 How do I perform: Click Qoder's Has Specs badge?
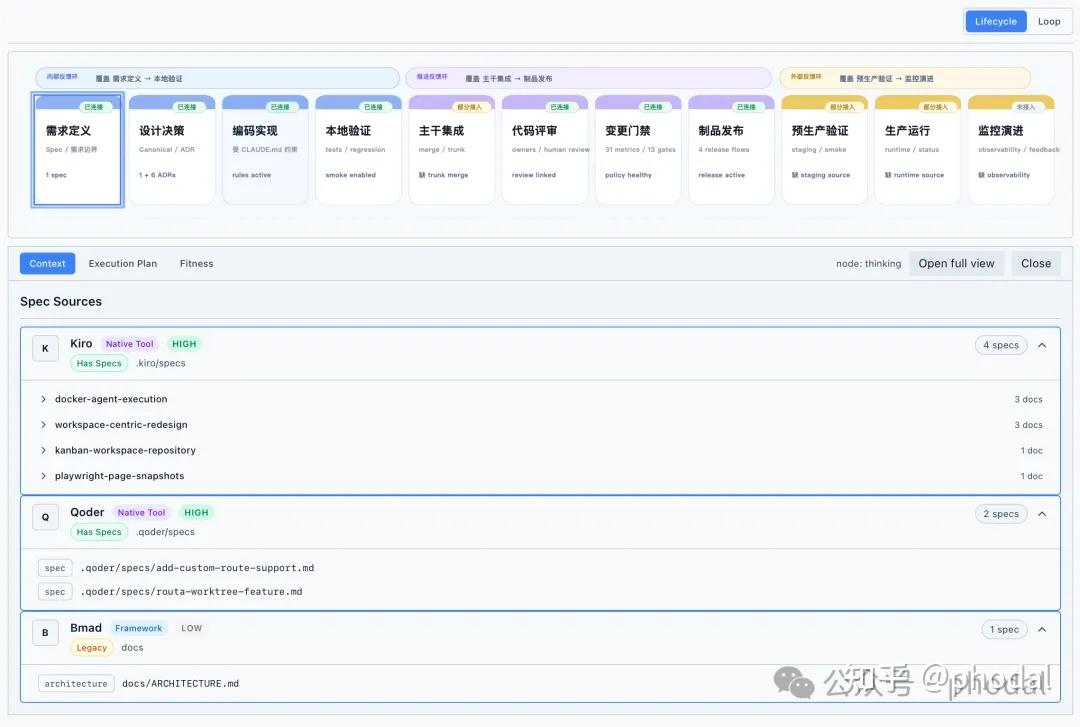[99, 532]
